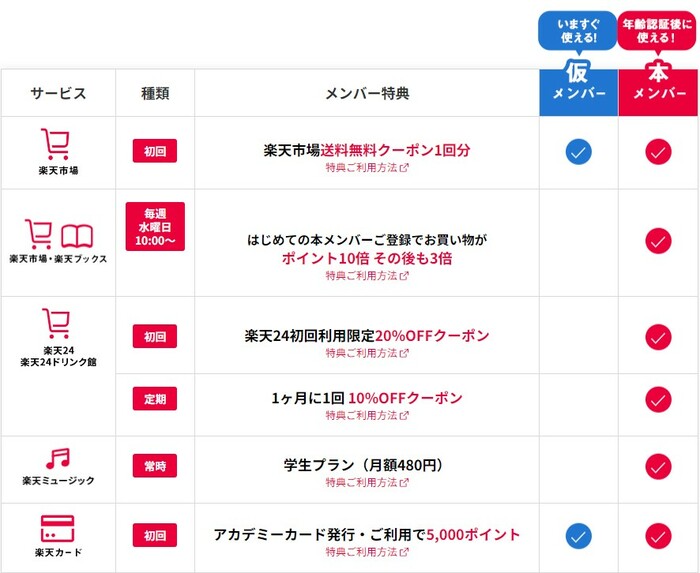Viewport: 700px width, 573px height.
Task: Click the 毎週水曜日 10:00〜 badge
Action: coord(155,226)
